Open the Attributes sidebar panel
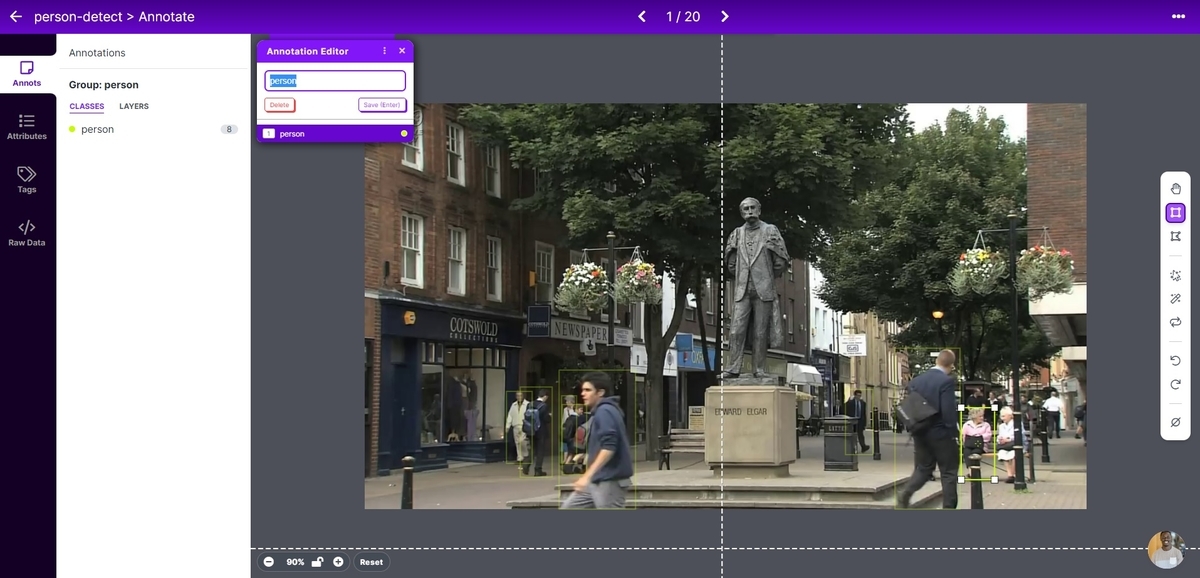The width and height of the screenshot is (1200, 578). [27, 126]
